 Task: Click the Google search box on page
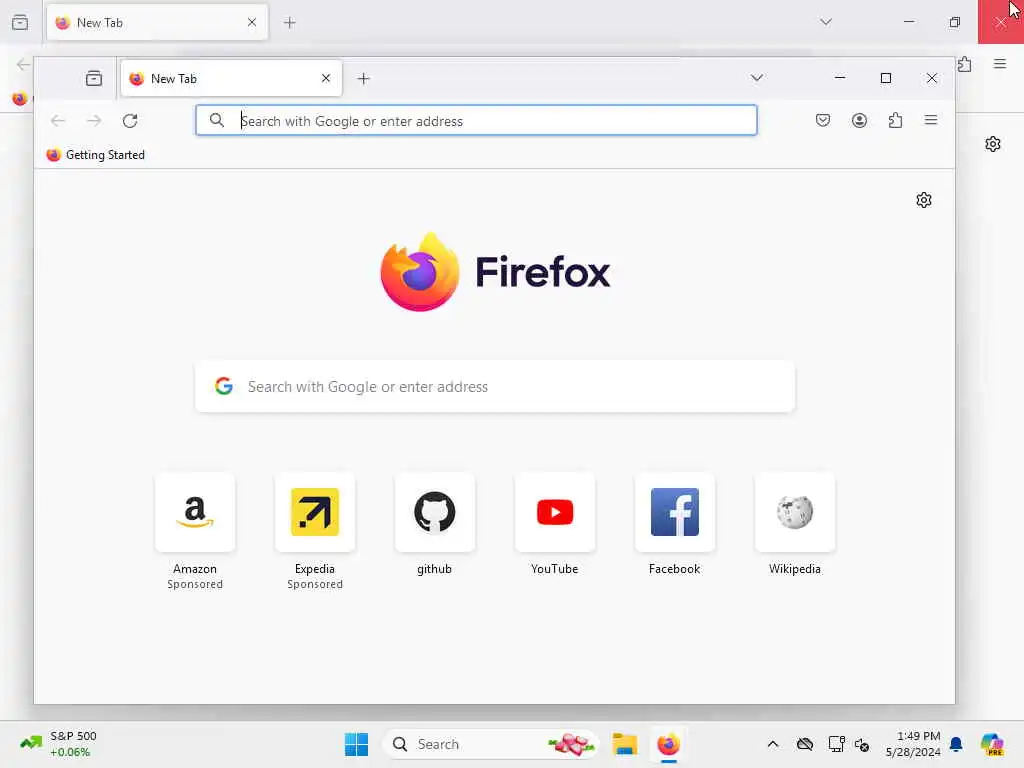tap(495, 387)
